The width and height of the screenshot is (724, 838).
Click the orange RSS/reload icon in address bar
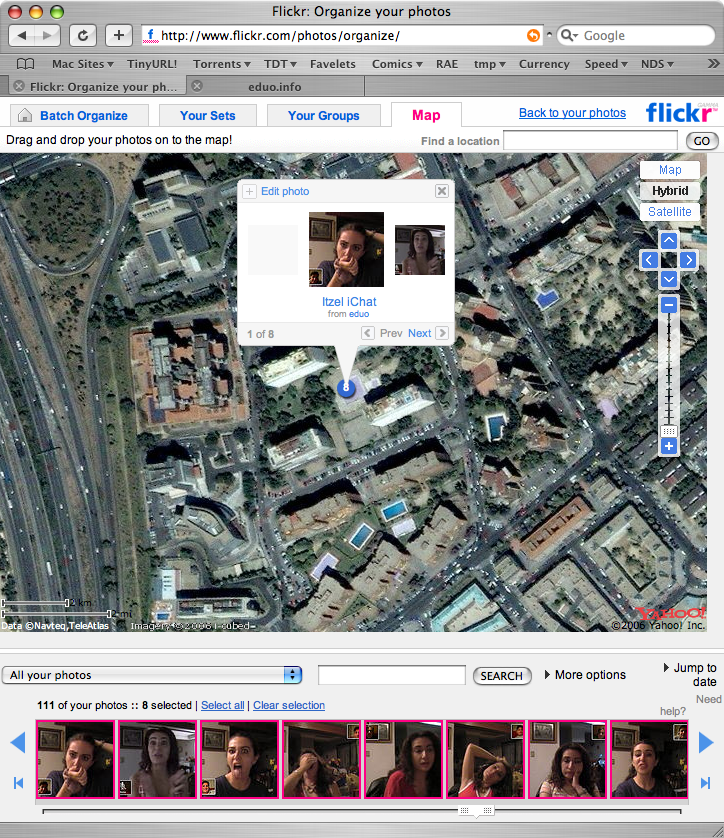tap(533, 36)
